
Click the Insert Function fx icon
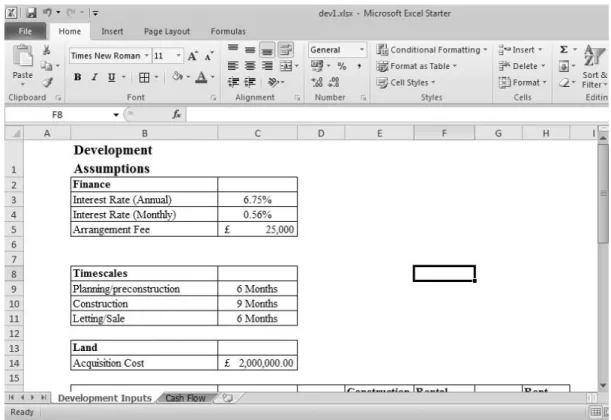point(177,114)
